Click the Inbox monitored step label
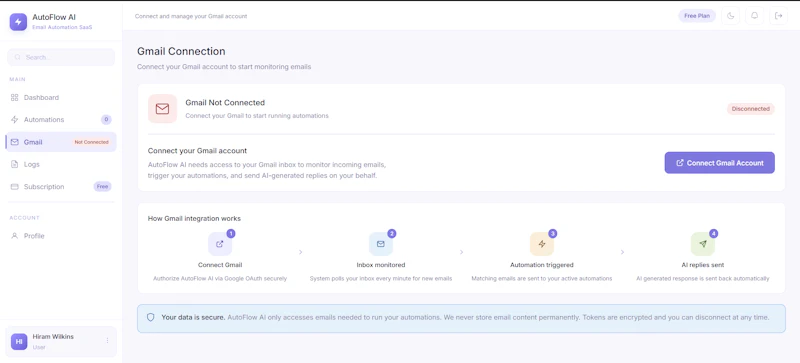This screenshot has width=800, height=363. tap(381, 265)
